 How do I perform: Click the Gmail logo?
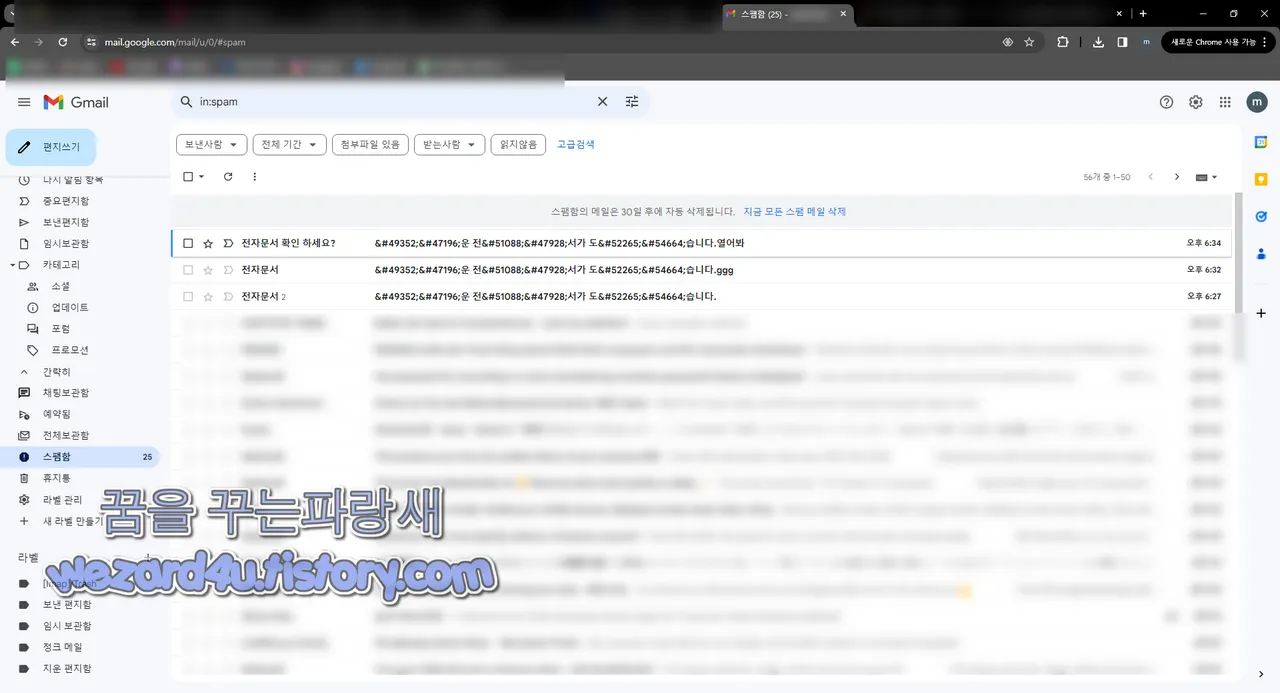[76, 102]
